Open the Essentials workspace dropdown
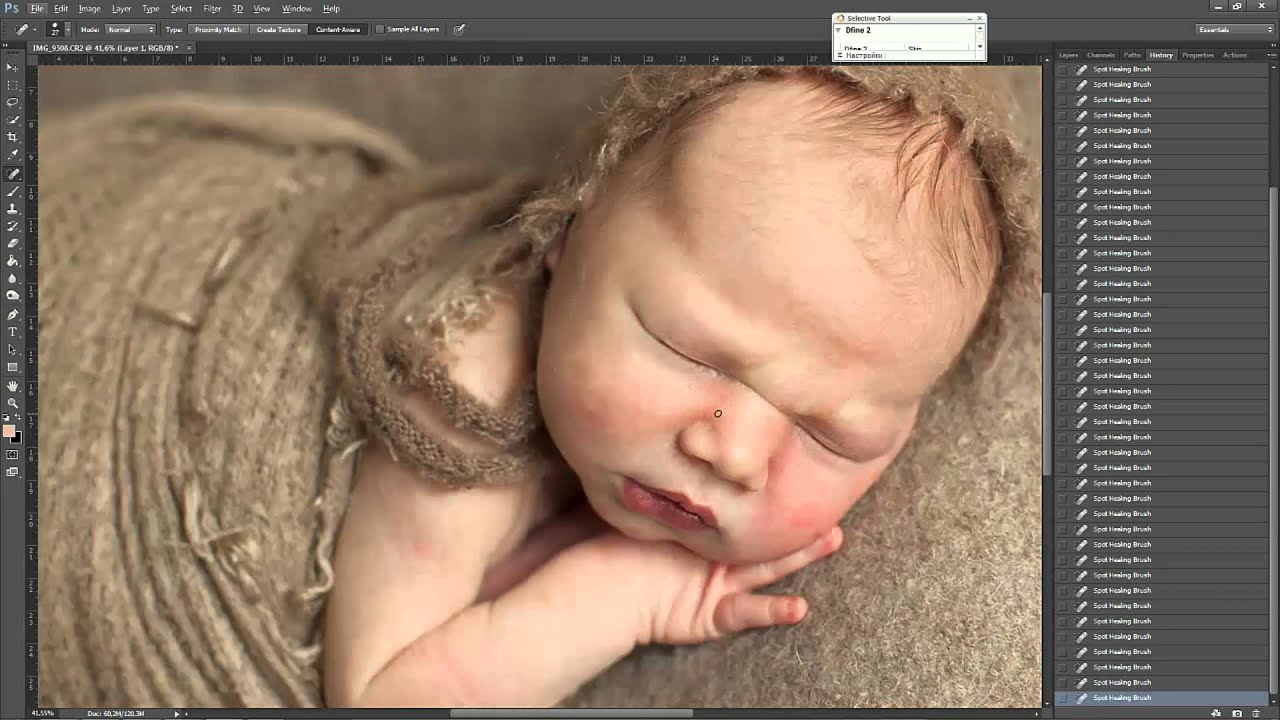Screen dimensions: 1280x720 [1235, 29]
